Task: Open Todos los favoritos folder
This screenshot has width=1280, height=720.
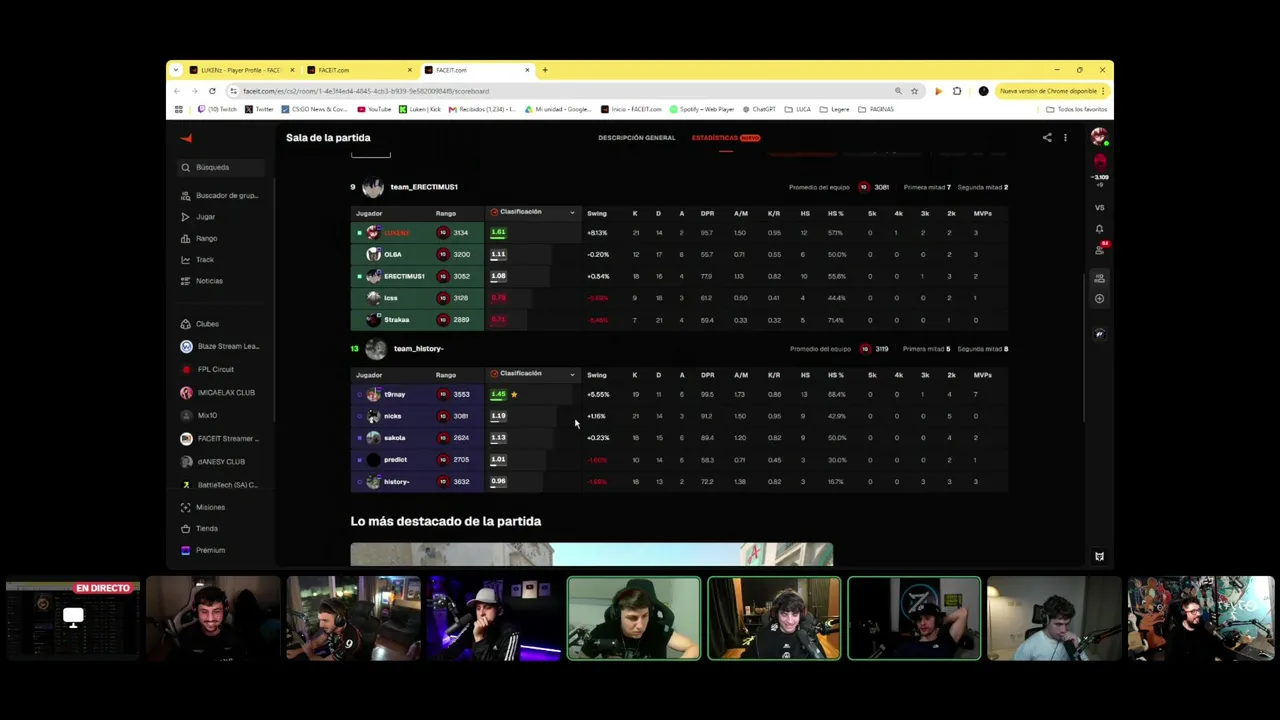Action: (1076, 109)
